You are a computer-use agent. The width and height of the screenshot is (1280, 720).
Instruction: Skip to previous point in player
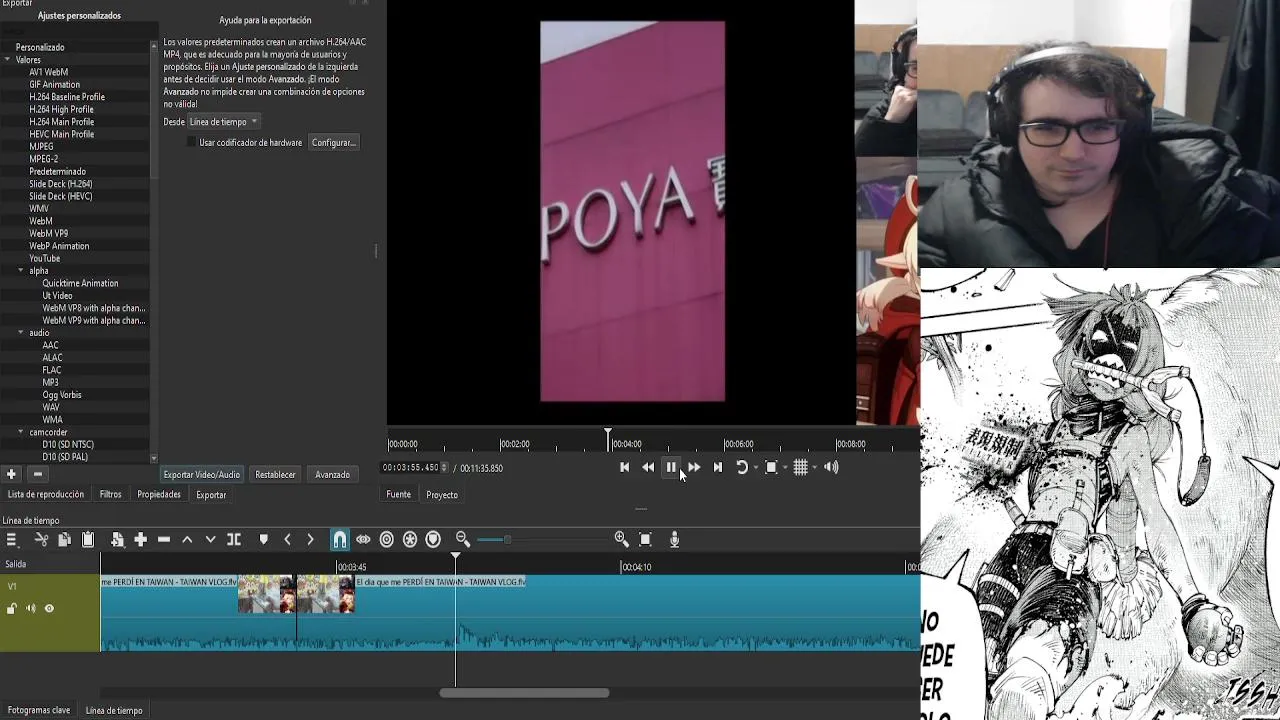point(625,467)
